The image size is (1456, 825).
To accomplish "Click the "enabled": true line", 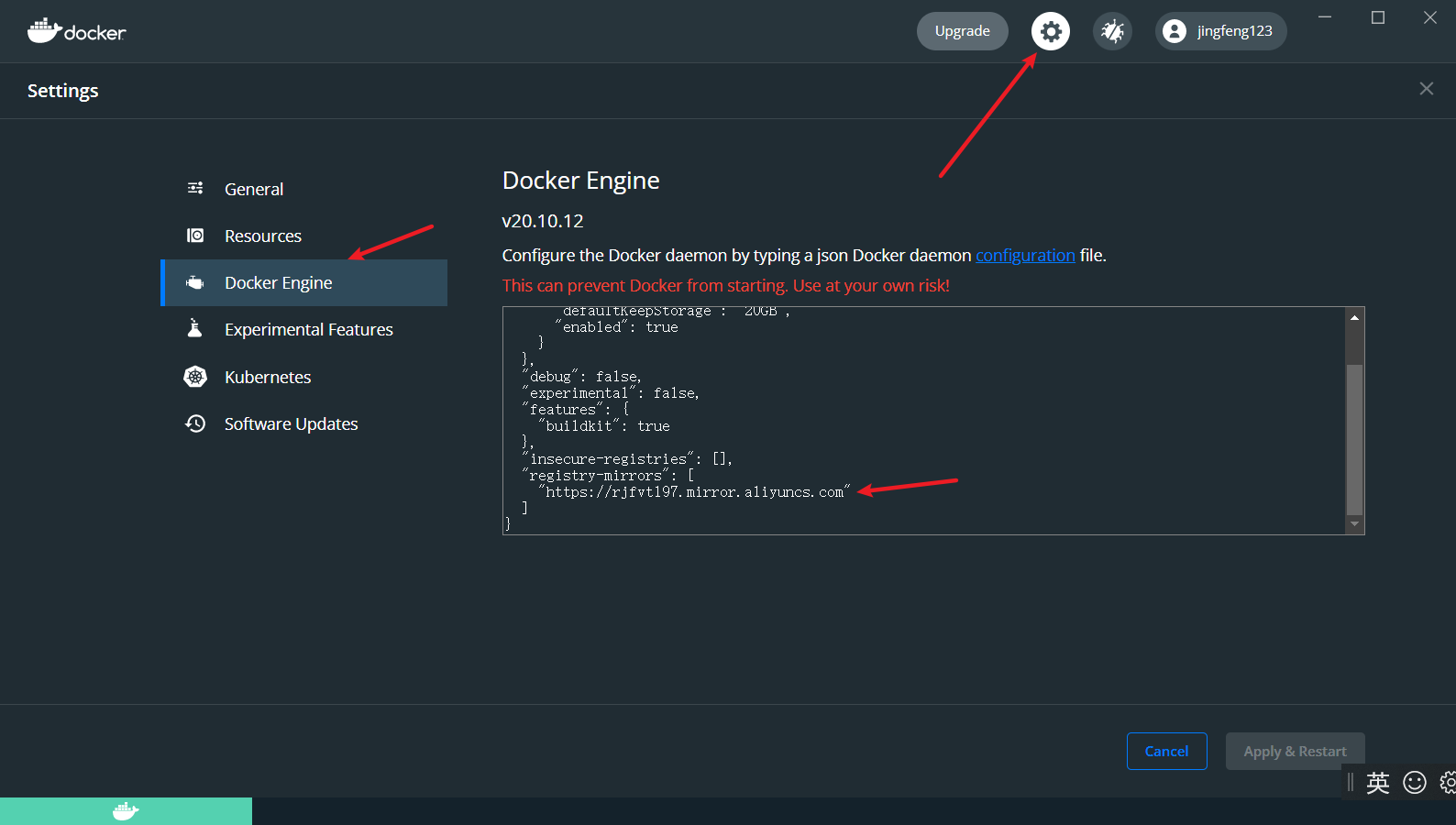I will tap(616, 327).
